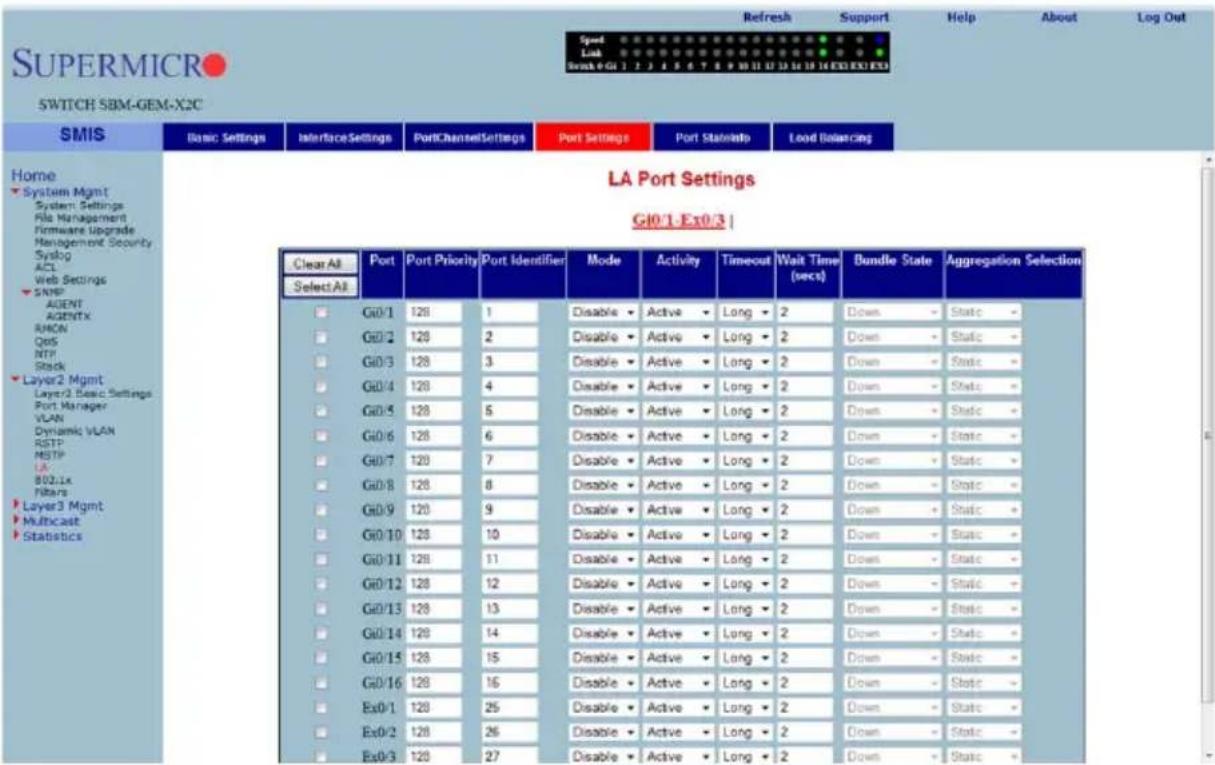Image resolution: width=1215 pixels, height=765 pixels.
Task: Open the Mode dropdown for Gi0/1
Action: tap(604, 312)
